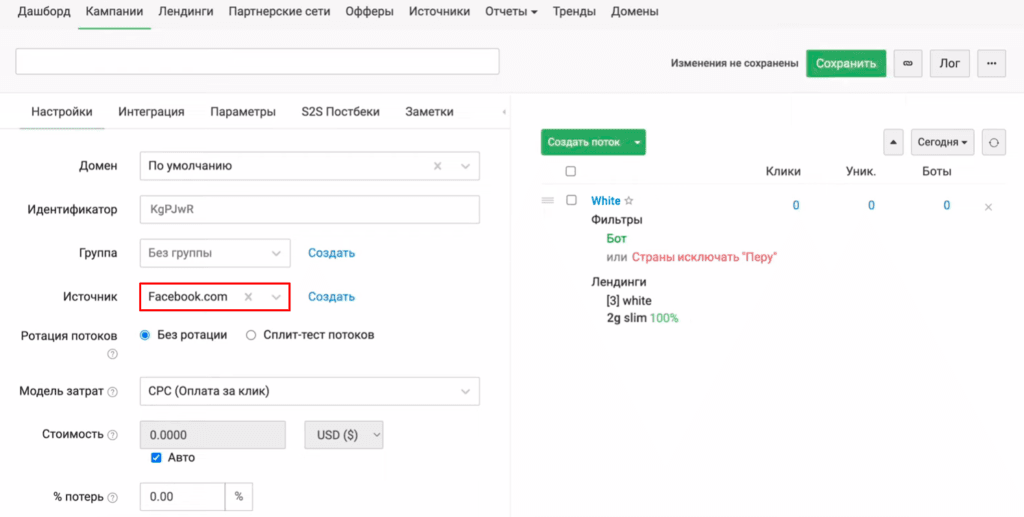Open Лендинги in top navigation
The height and width of the screenshot is (517, 1024).
(185, 12)
